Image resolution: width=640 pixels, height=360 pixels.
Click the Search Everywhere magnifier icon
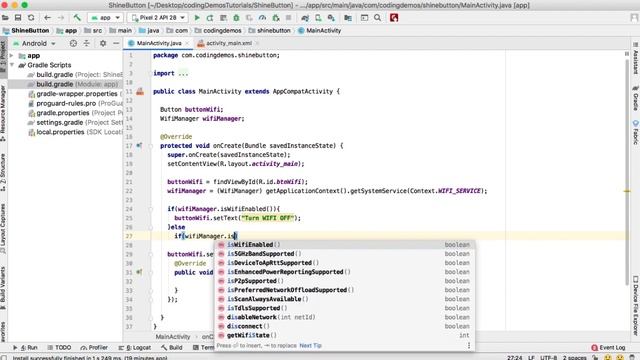(378, 18)
